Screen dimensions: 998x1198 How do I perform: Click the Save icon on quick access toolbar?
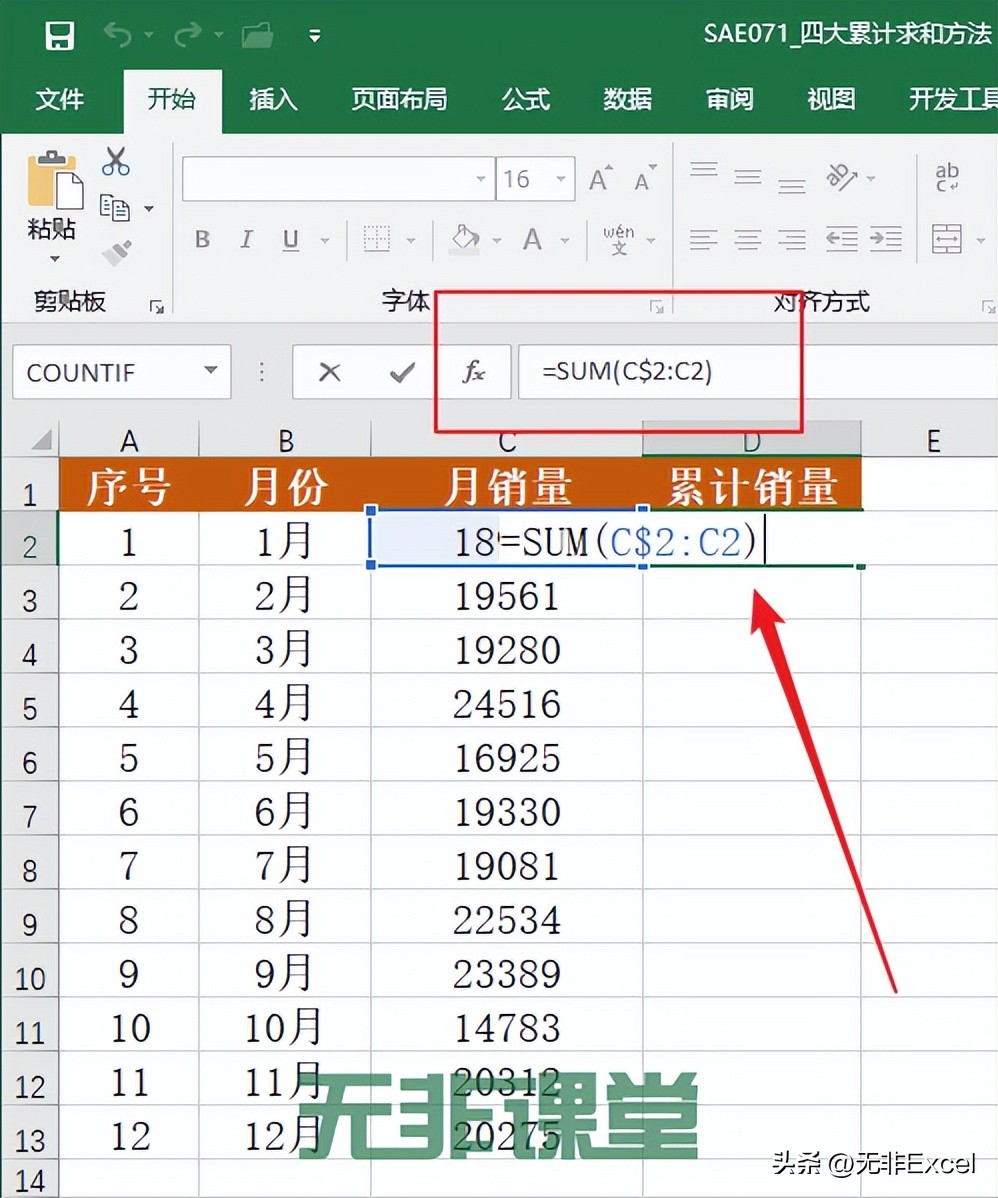click(x=59, y=35)
